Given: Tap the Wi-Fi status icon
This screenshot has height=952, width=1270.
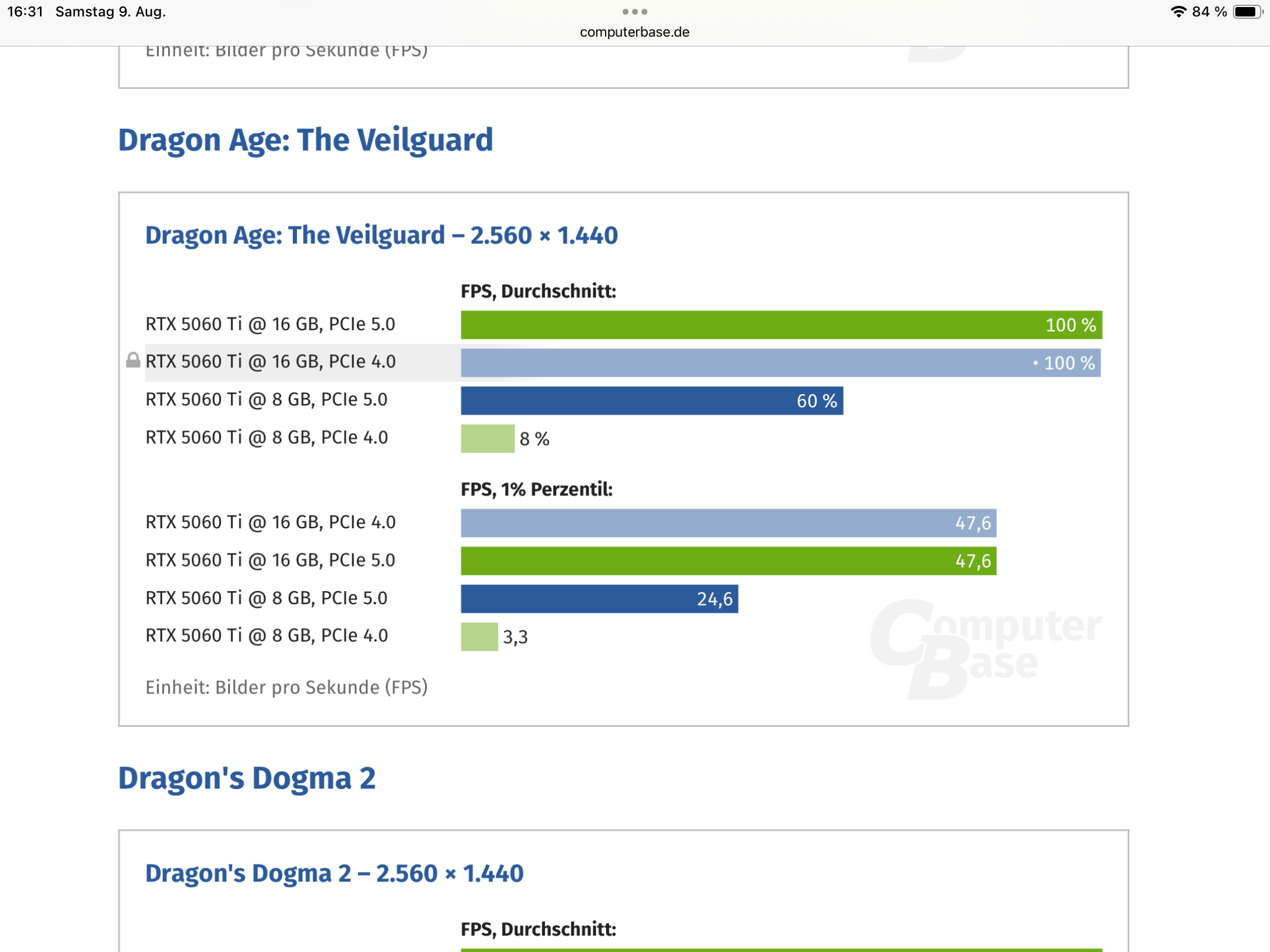Looking at the screenshot, I should [1178, 12].
